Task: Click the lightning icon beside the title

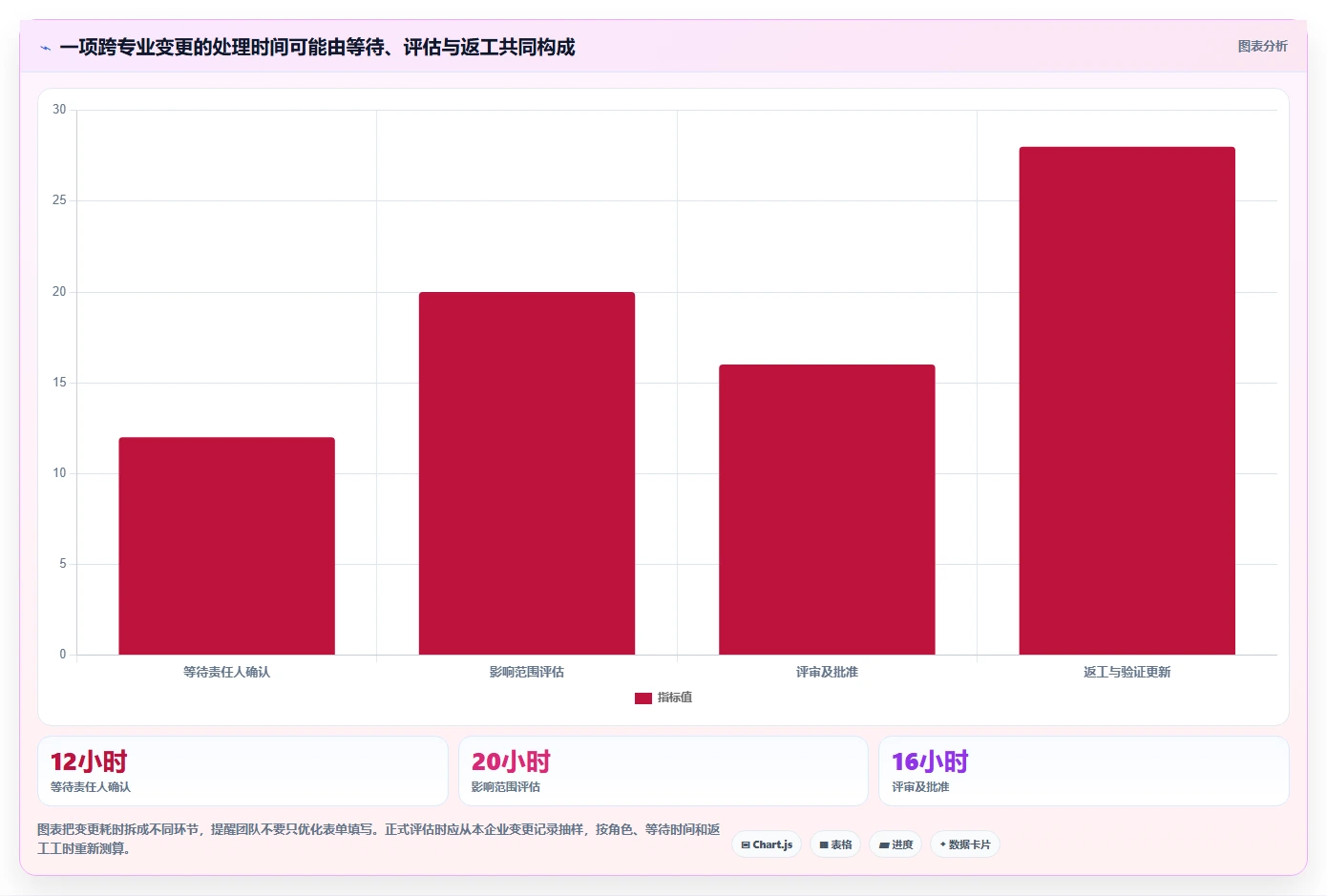Action: 45,48
